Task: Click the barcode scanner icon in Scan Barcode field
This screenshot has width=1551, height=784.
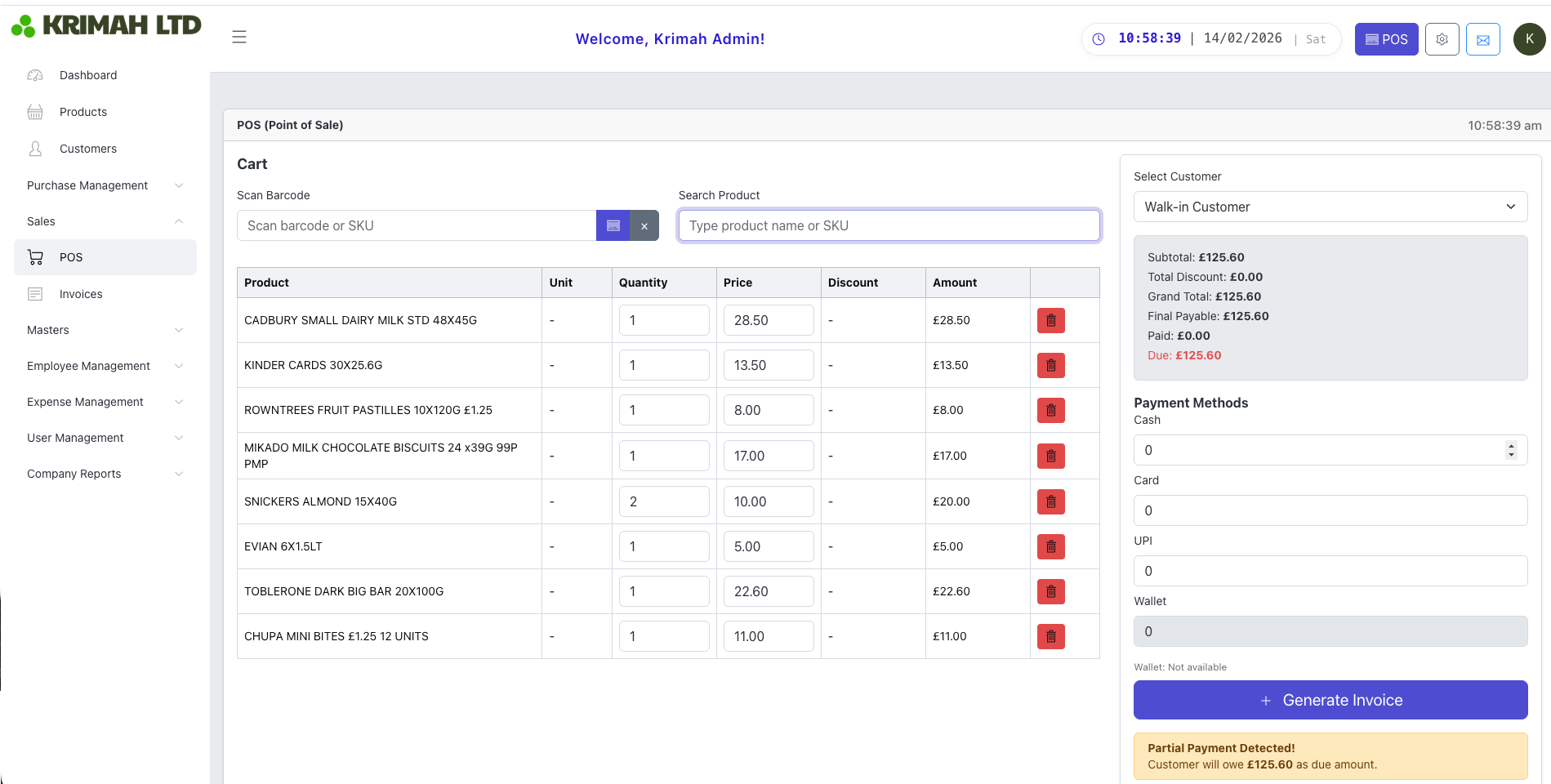Action: (x=613, y=225)
